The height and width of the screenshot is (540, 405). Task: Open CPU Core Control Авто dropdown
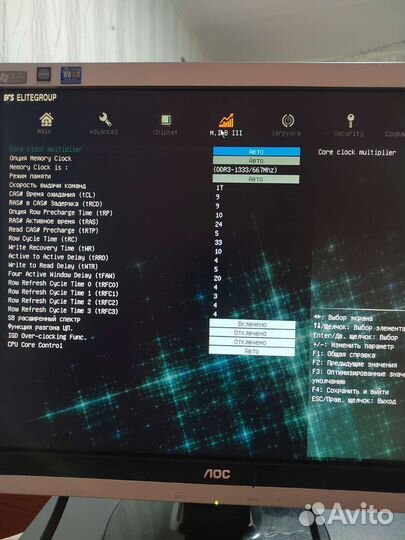252,351
